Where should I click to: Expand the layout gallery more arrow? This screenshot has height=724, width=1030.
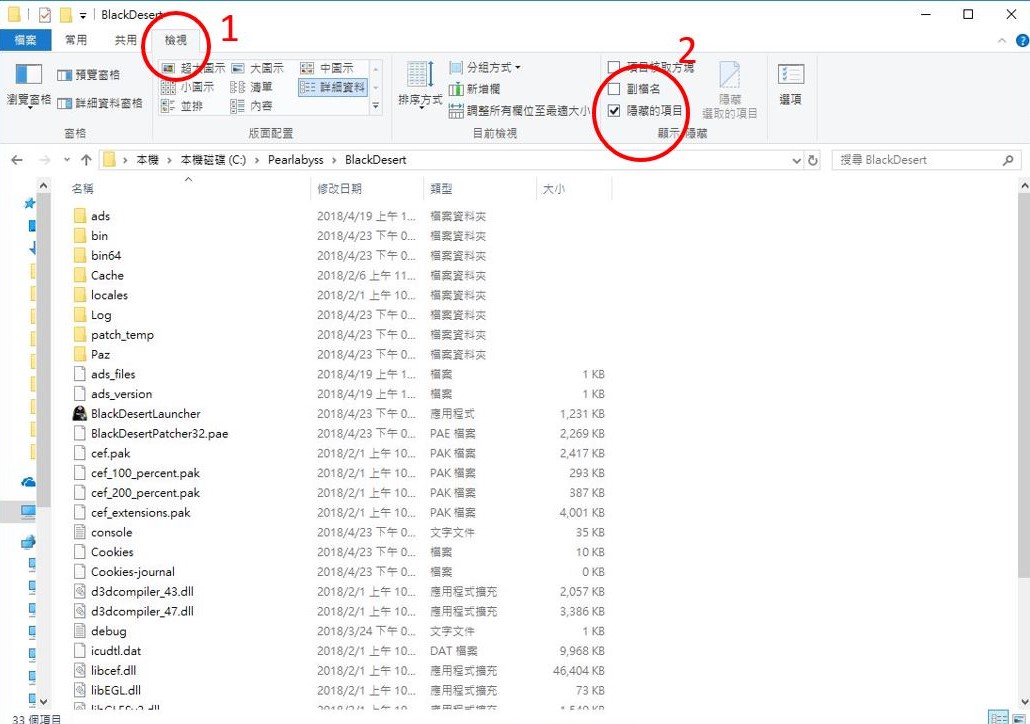coord(376,106)
